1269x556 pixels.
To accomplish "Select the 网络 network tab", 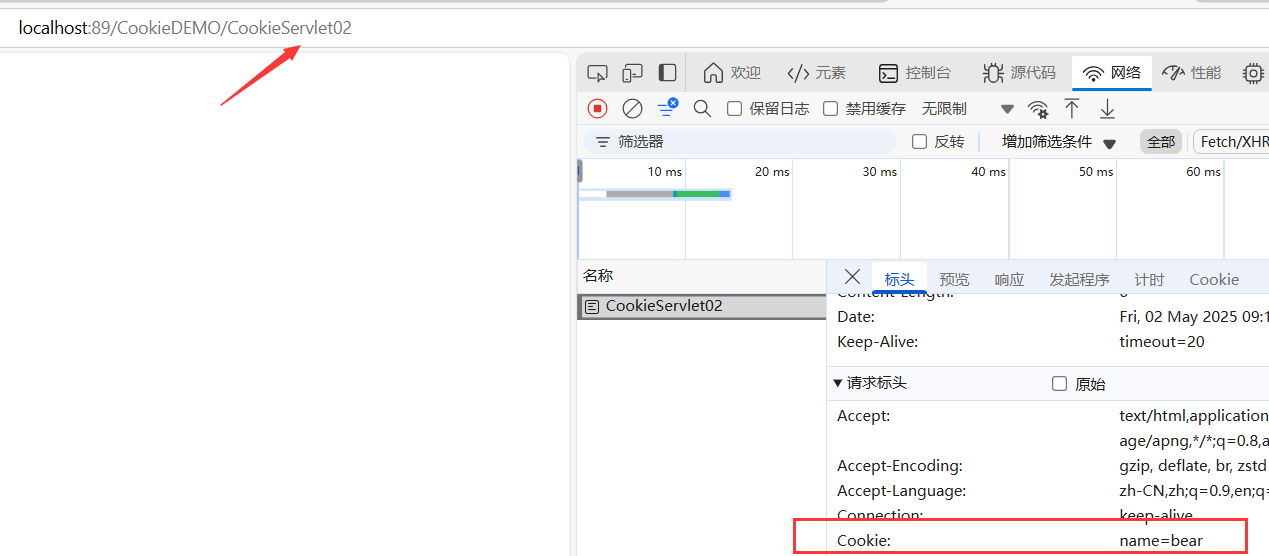I will coord(1112,73).
